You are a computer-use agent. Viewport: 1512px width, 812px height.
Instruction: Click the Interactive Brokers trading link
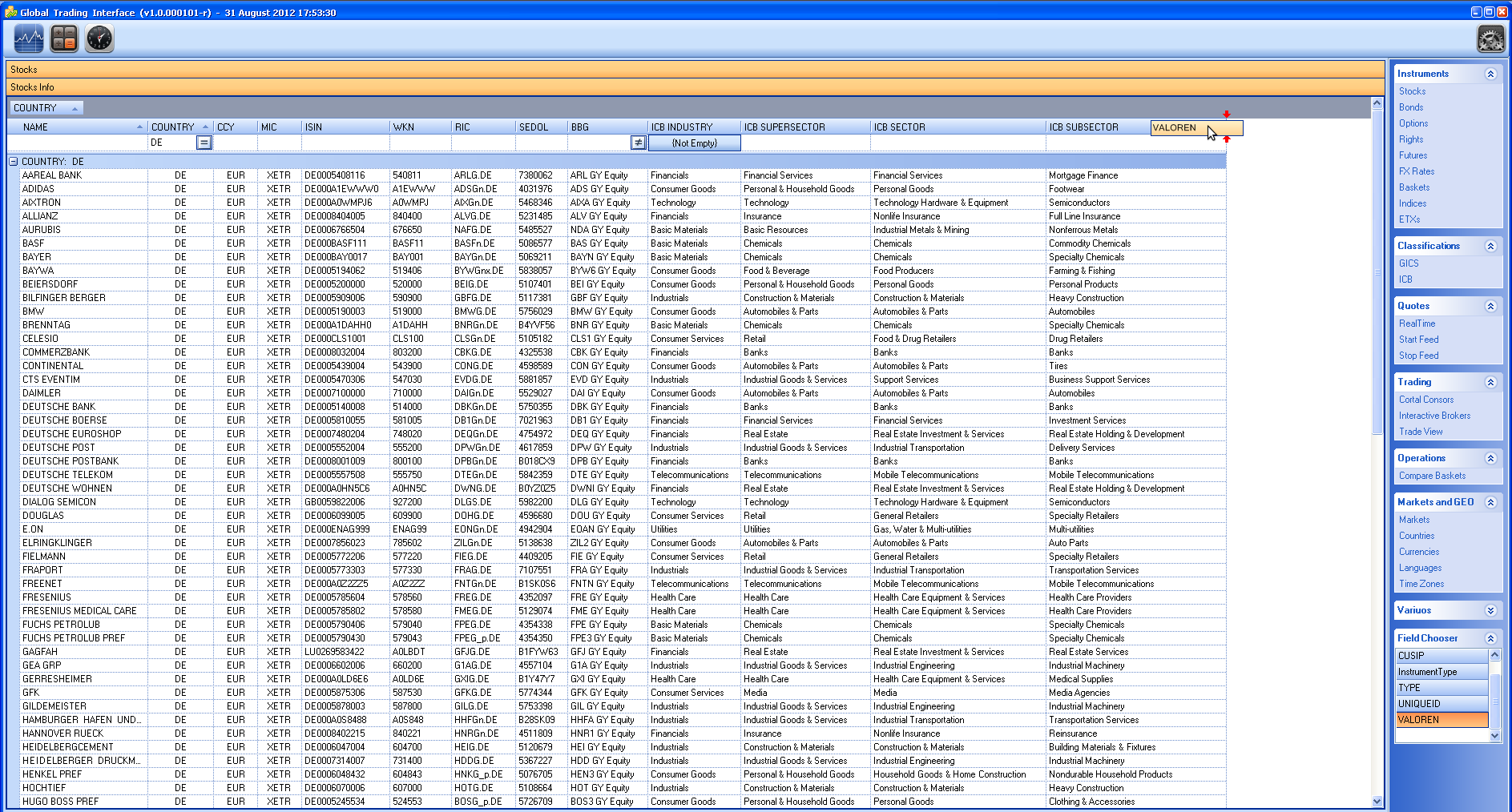tap(1434, 416)
